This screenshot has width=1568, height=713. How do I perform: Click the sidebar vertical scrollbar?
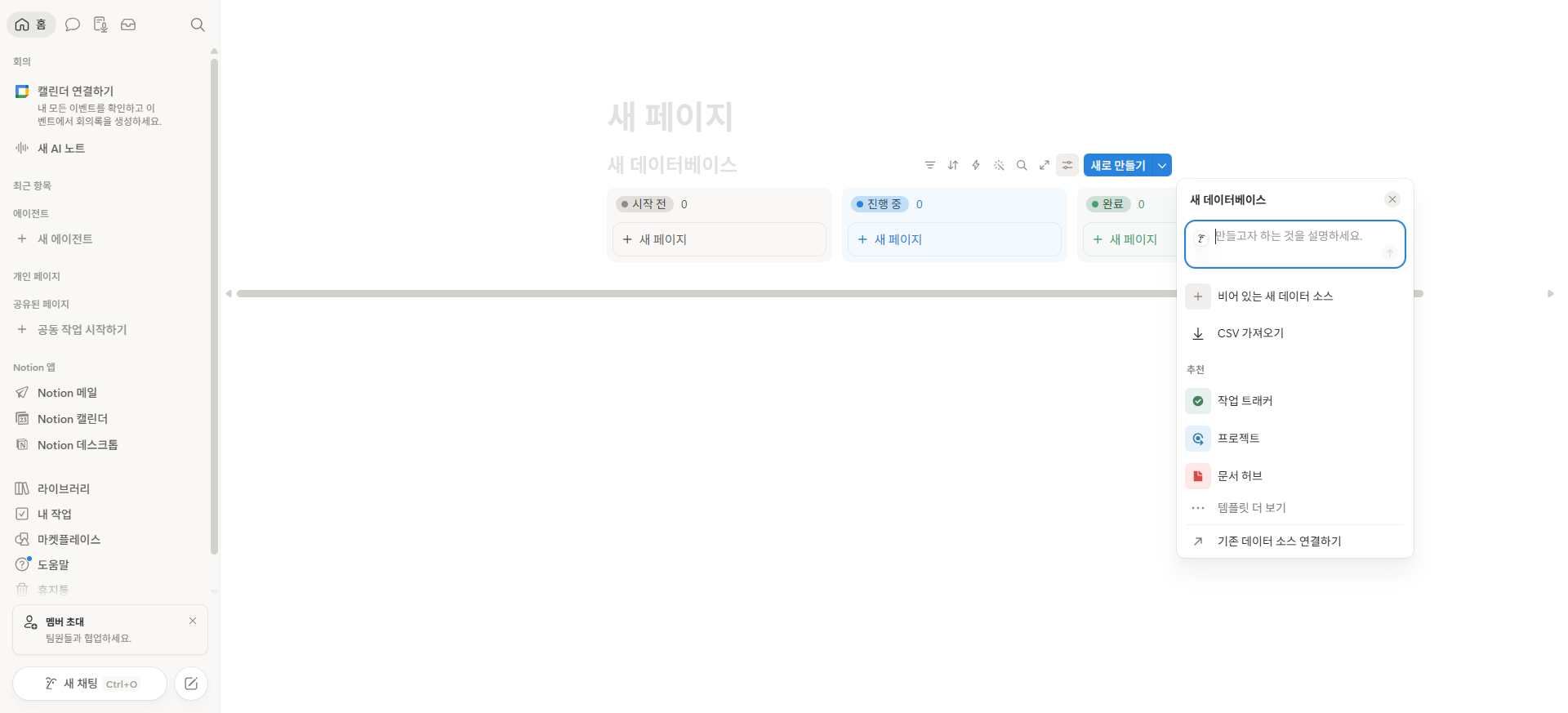click(215, 306)
